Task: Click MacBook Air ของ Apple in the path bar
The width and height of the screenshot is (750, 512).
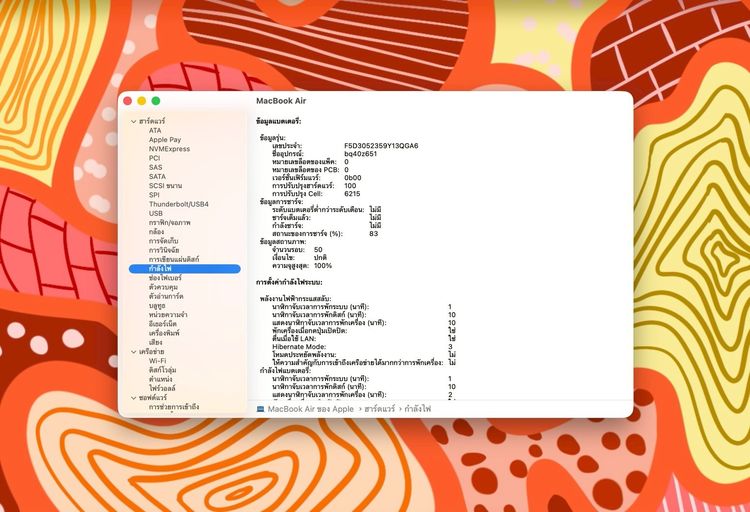Action: (310, 409)
